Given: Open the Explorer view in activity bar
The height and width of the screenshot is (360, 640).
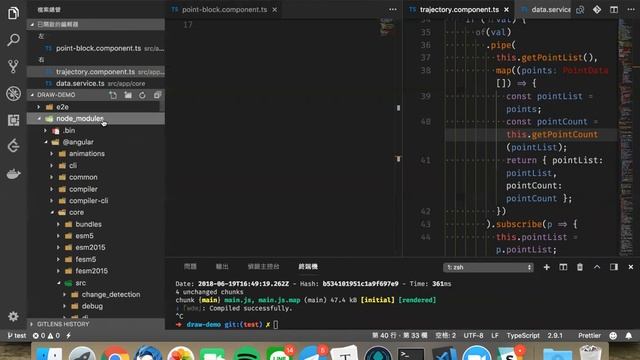Looking at the screenshot, I should pos(13,13).
